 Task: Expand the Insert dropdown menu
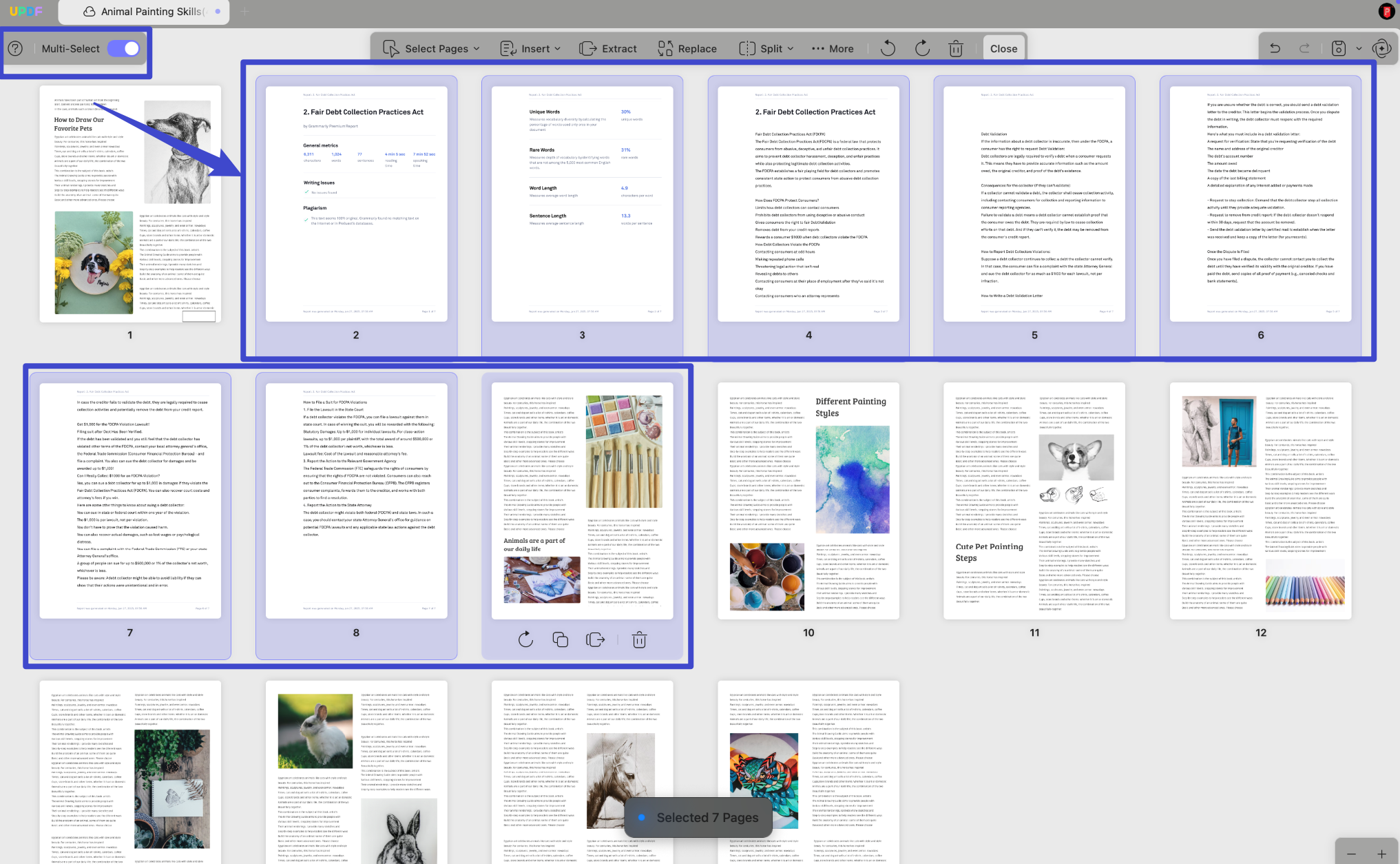[530, 48]
